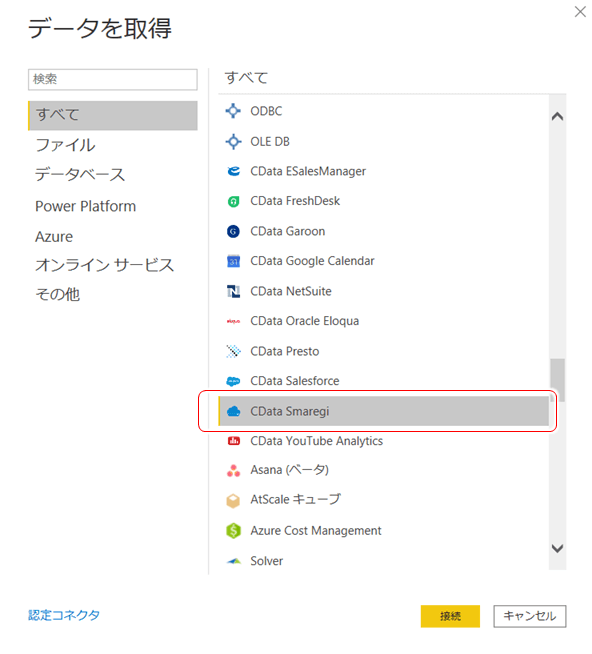
Task: Click the CData NetSuite icon
Action: tap(233, 291)
